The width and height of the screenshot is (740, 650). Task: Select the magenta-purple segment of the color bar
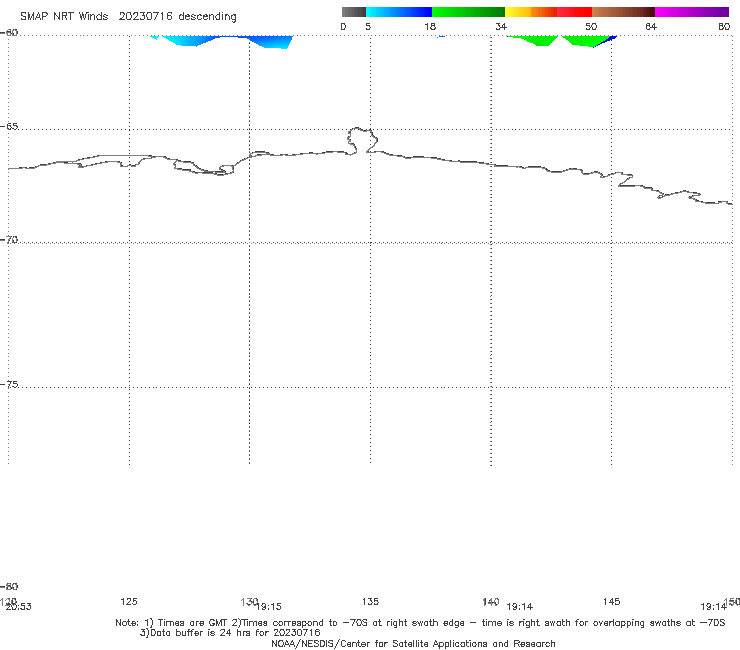click(x=692, y=12)
